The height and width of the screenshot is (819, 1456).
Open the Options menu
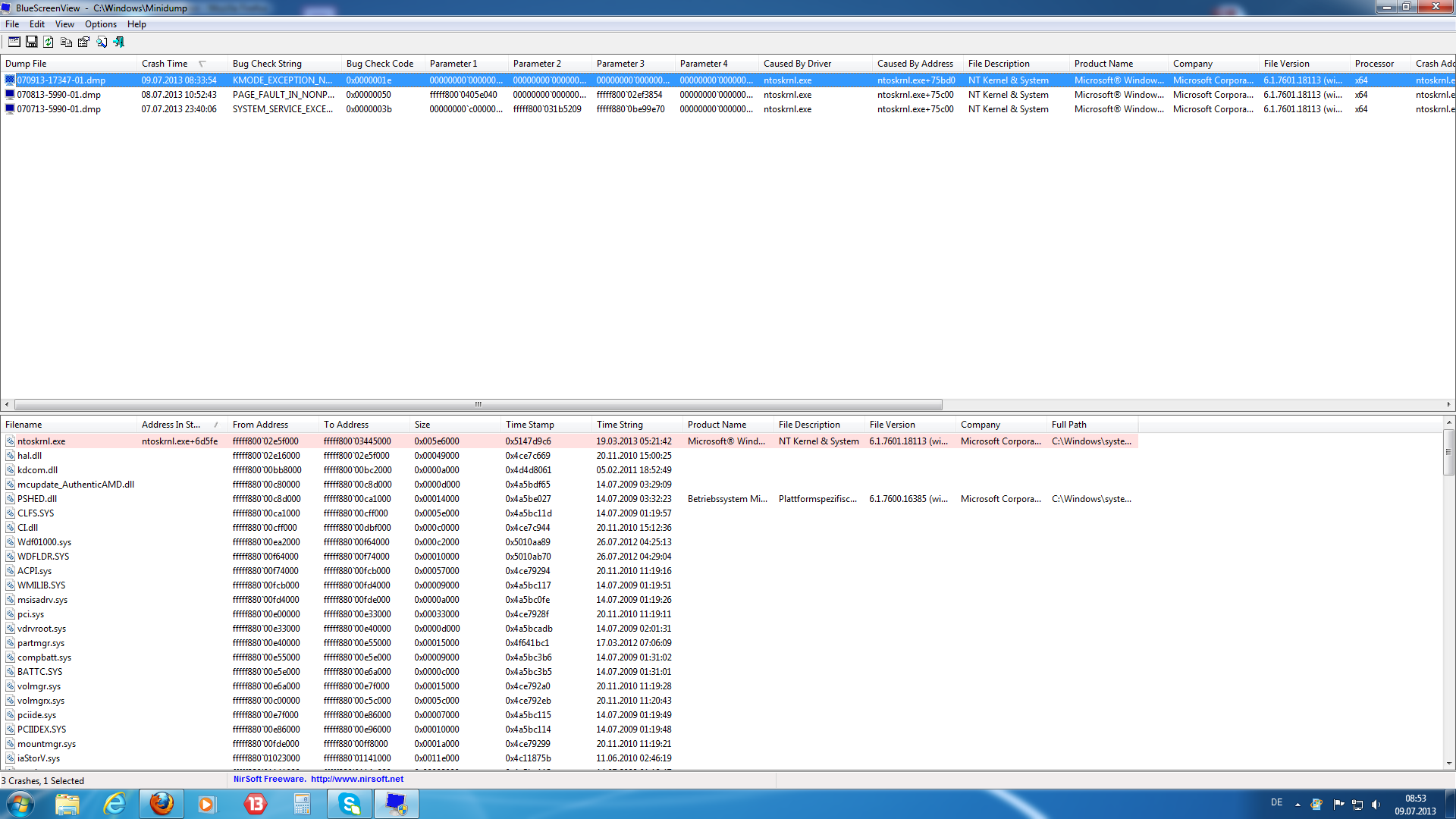pyautogui.click(x=101, y=24)
